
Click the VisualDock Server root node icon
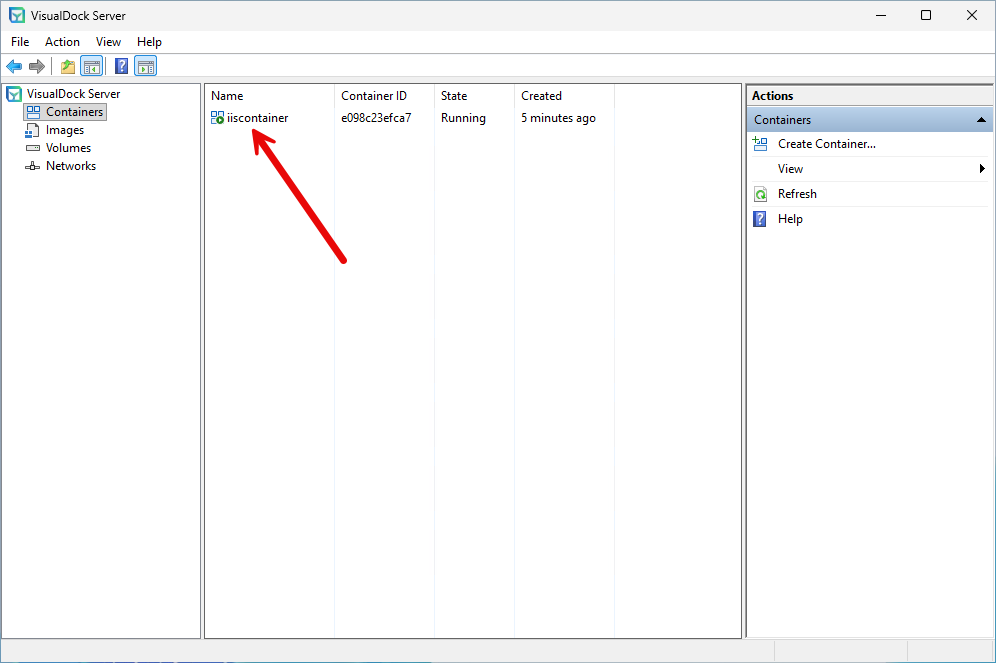tap(14, 94)
